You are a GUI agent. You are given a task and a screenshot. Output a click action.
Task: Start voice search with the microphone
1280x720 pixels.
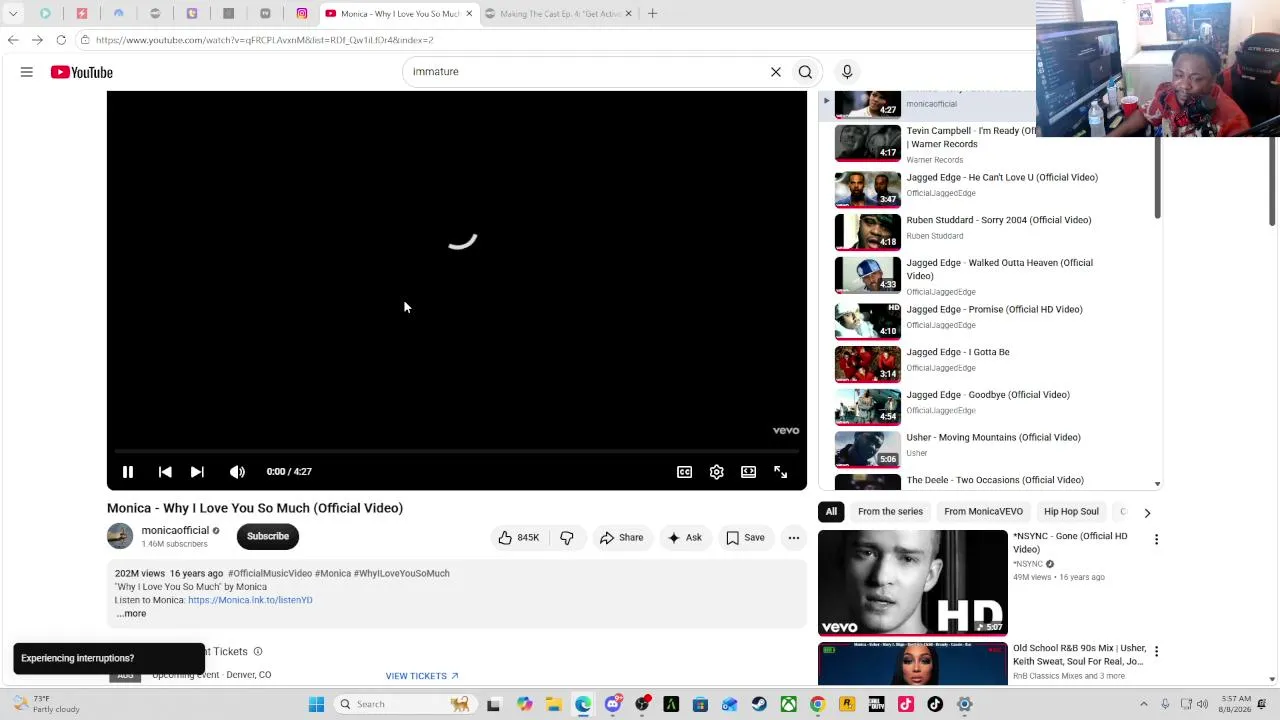[847, 72]
